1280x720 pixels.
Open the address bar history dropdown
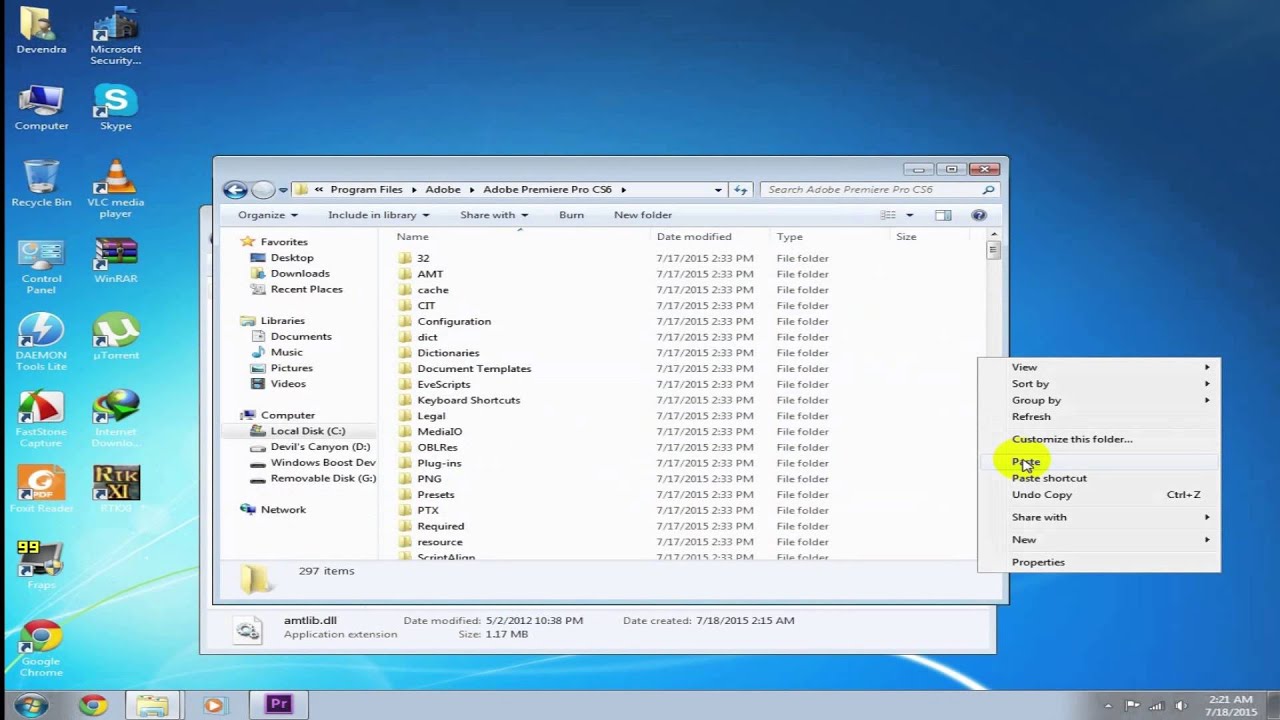click(718, 189)
